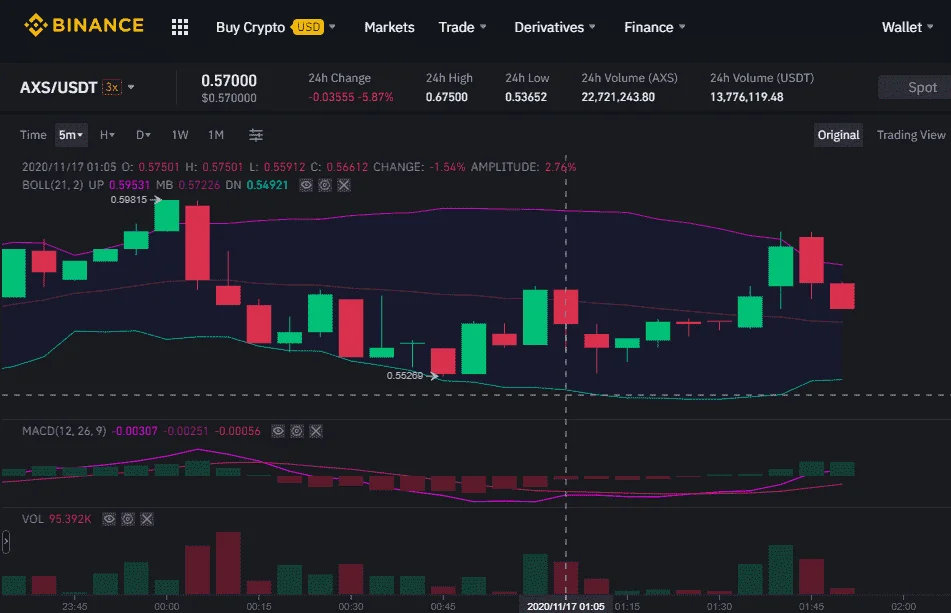Open the Wallet menu
The image size is (951, 613).
[x=907, y=27]
